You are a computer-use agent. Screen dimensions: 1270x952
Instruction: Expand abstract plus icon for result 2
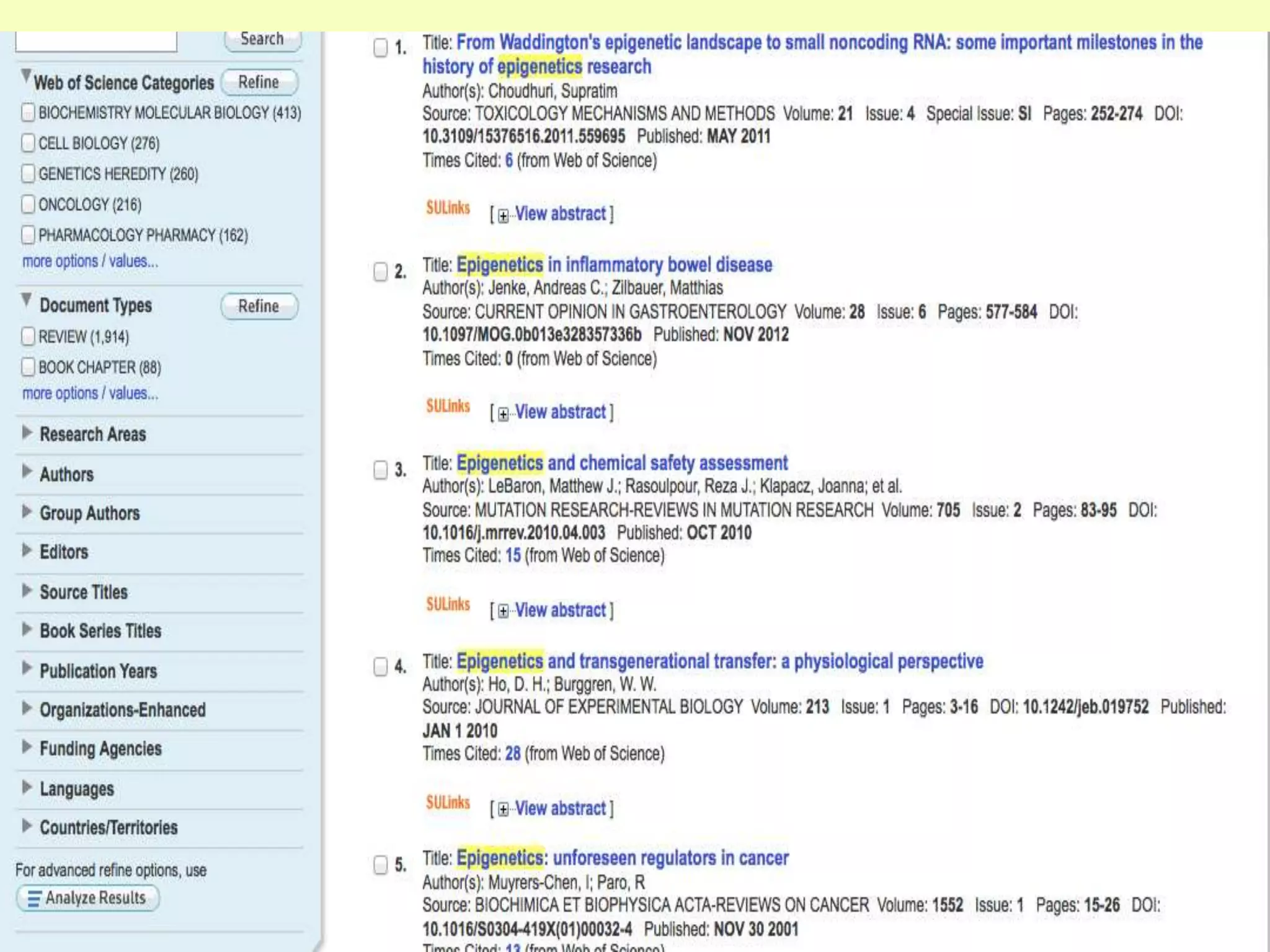point(503,414)
